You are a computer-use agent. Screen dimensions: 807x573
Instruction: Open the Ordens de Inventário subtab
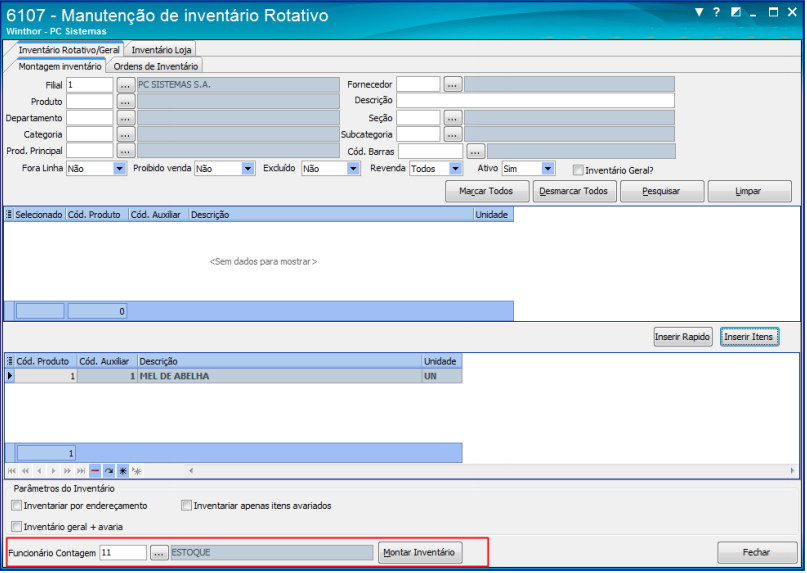[x=155, y=66]
